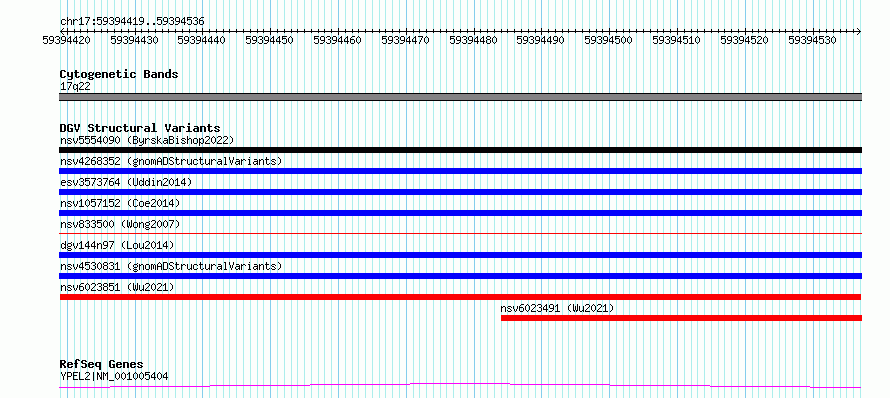Click ruler position 59394420
The height and width of the screenshot is (398, 890).
67,40
